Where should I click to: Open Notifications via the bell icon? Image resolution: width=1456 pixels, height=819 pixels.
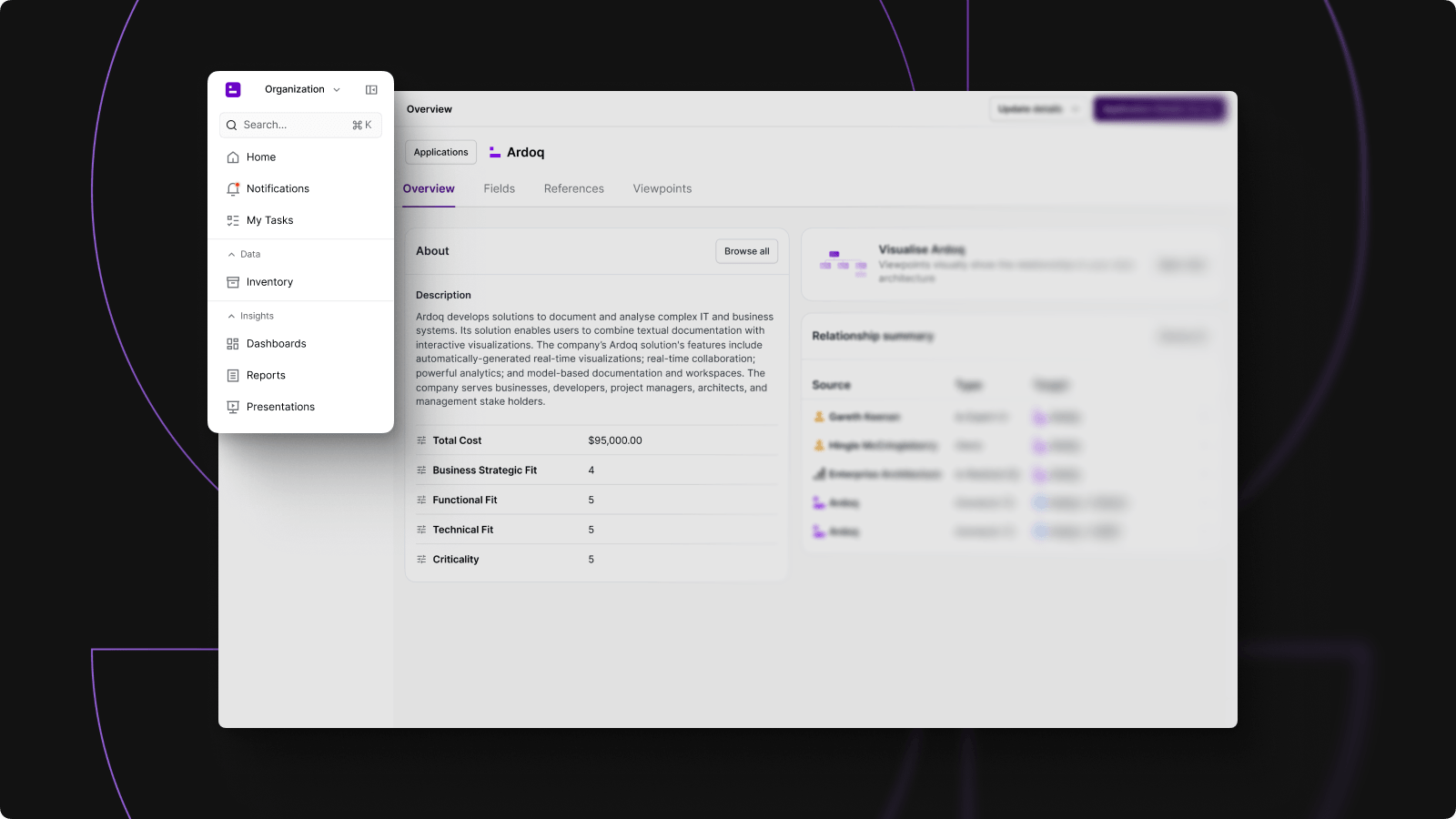233,189
